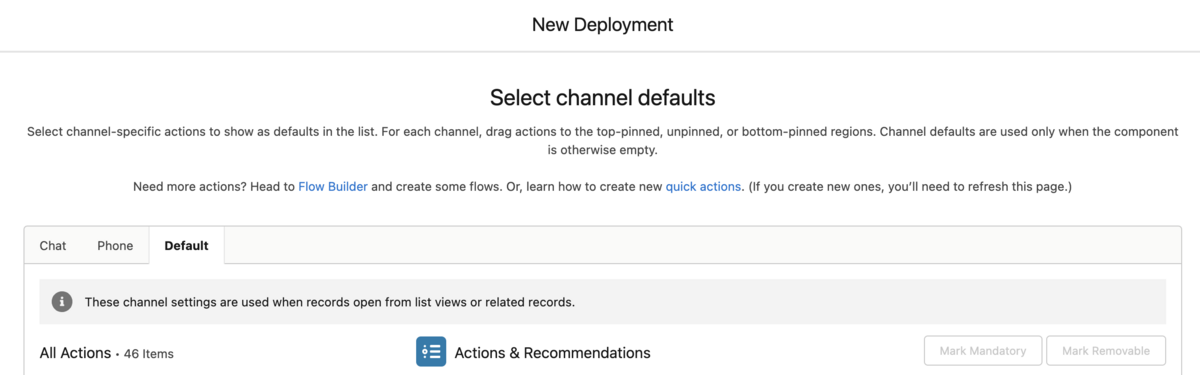Click the channel-specific actions description paragraph
Viewport: 1200px width, 375px height.
point(602,141)
